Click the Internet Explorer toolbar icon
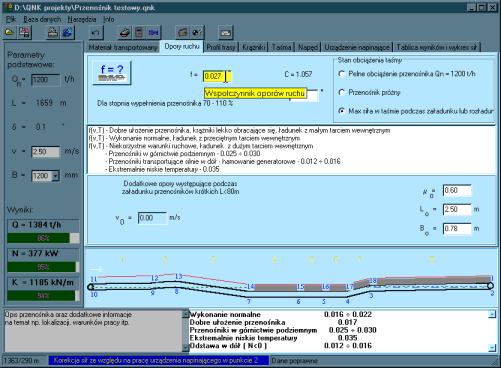The width and height of the screenshot is (501, 368). tap(67, 33)
